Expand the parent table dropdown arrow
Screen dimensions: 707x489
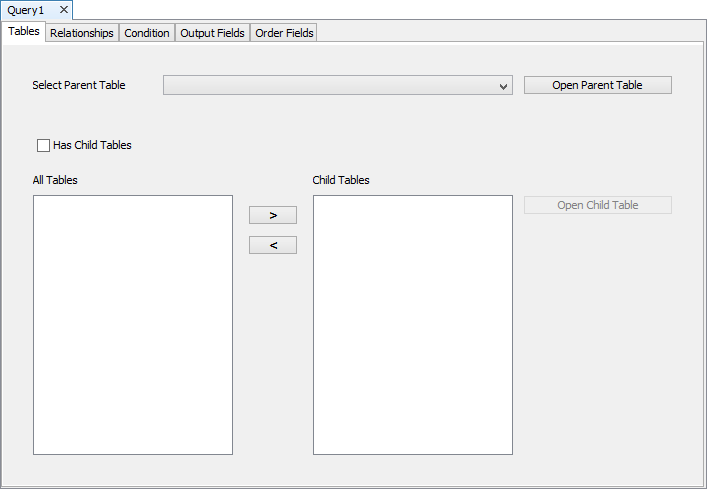pos(503,87)
